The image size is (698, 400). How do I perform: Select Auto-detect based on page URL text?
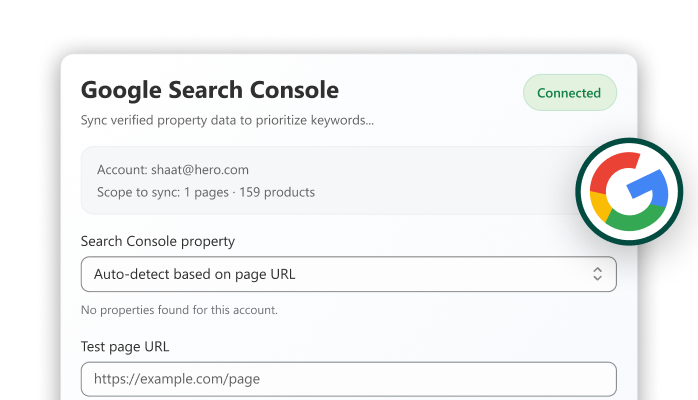[x=195, y=274]
